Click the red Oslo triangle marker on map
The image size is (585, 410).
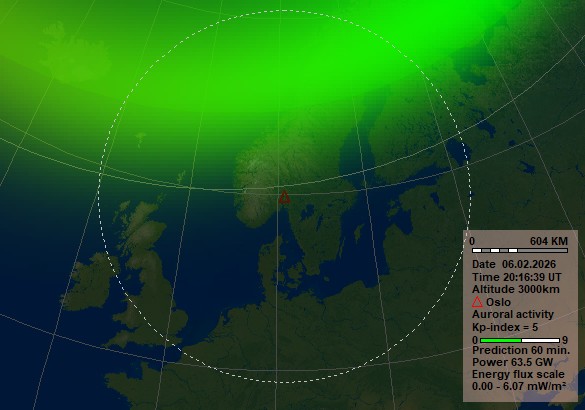284,197
